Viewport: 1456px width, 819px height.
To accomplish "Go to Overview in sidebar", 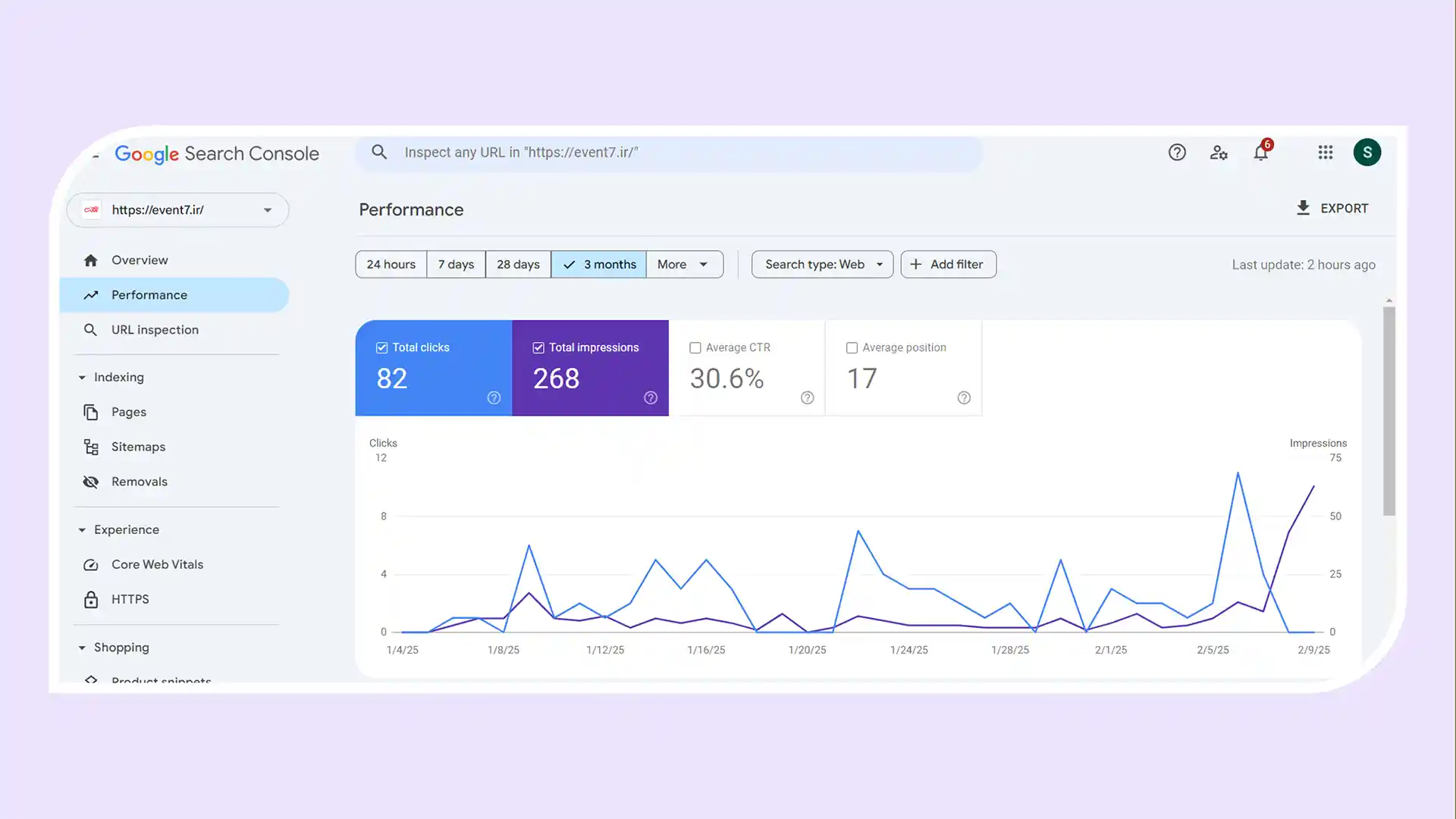I will pos(140,260).
